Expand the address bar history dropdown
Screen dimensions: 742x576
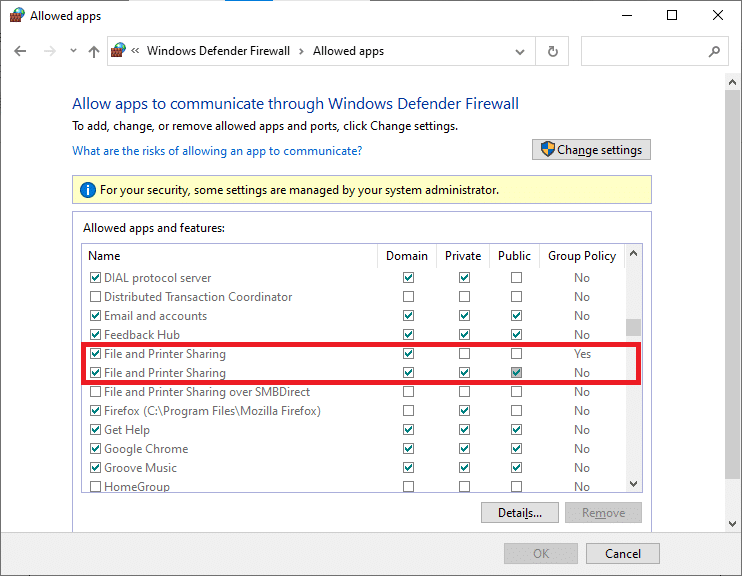click(520, 51)
